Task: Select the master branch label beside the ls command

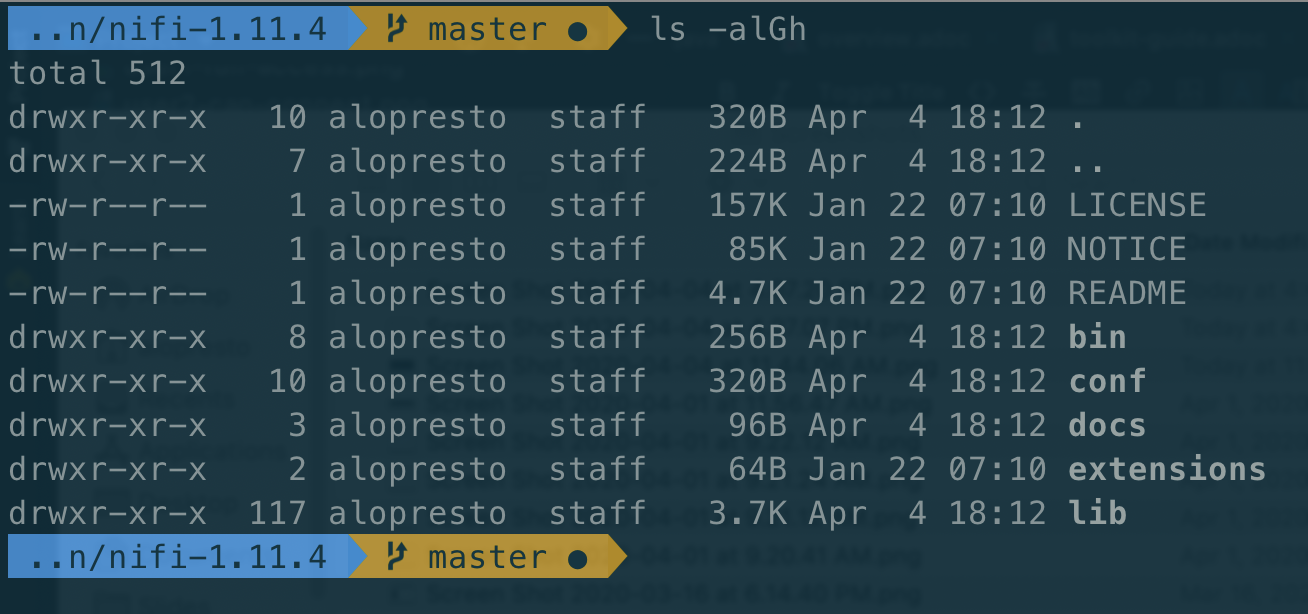Action: pyautogui.click(x=487, y=29)
